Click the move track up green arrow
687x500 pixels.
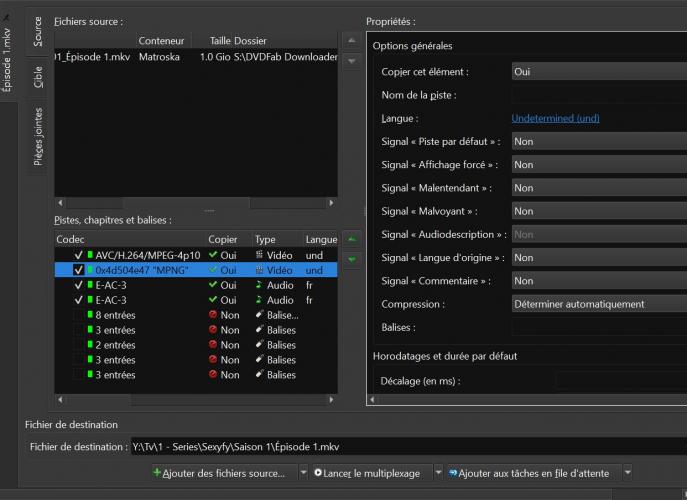point(351,240)
